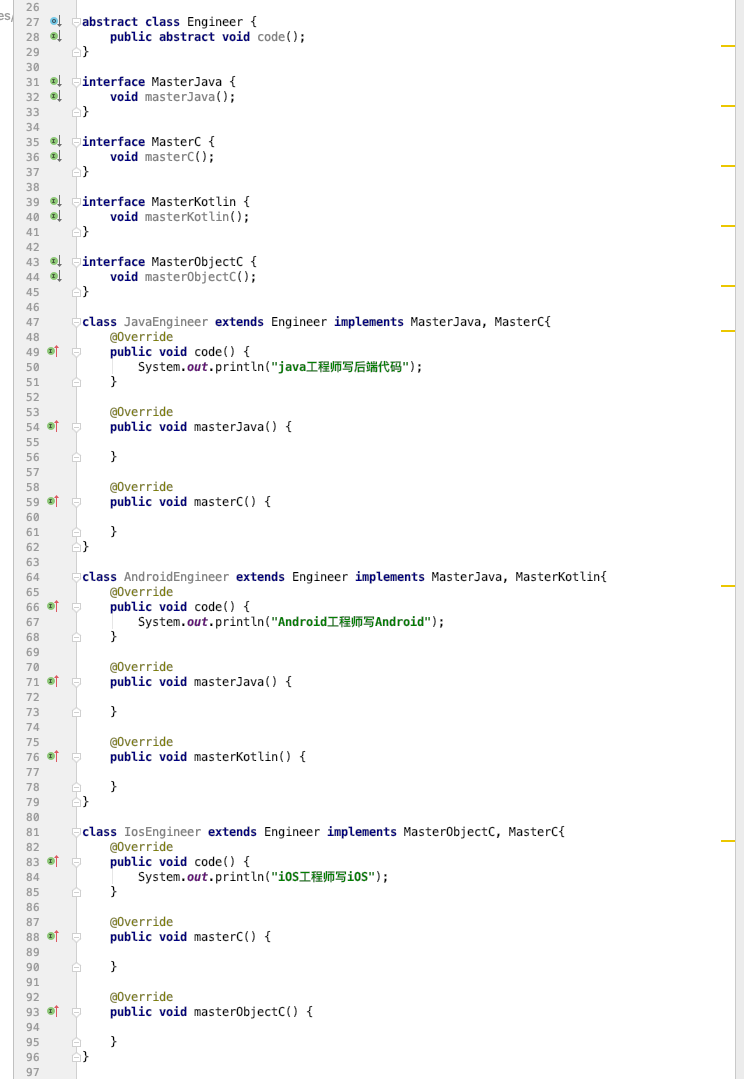Click the gutter icon beside void masterObjectC() in the interface
This screenshot has height=1079, width=744.
55,276
